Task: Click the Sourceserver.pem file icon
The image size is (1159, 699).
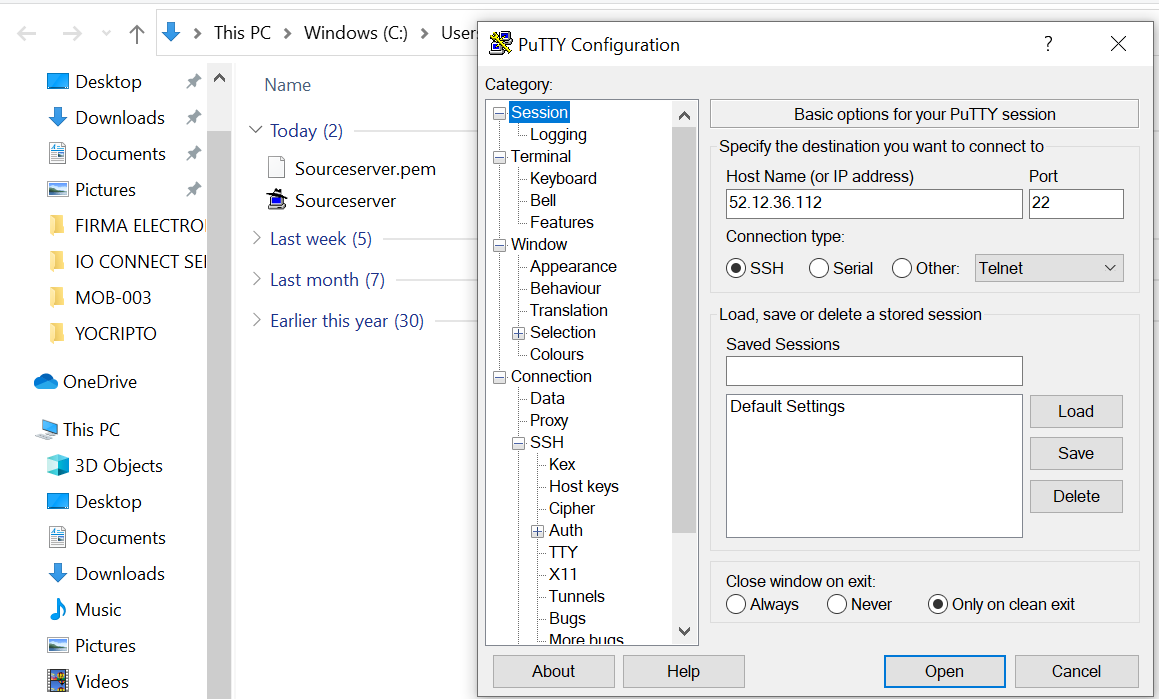Action: 276,168
